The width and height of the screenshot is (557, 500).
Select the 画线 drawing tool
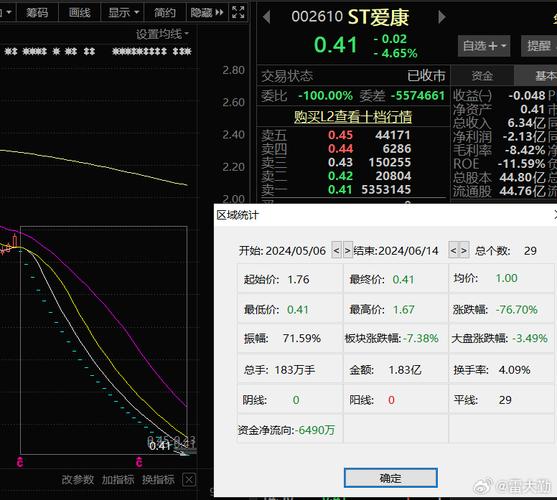[80, 13]
